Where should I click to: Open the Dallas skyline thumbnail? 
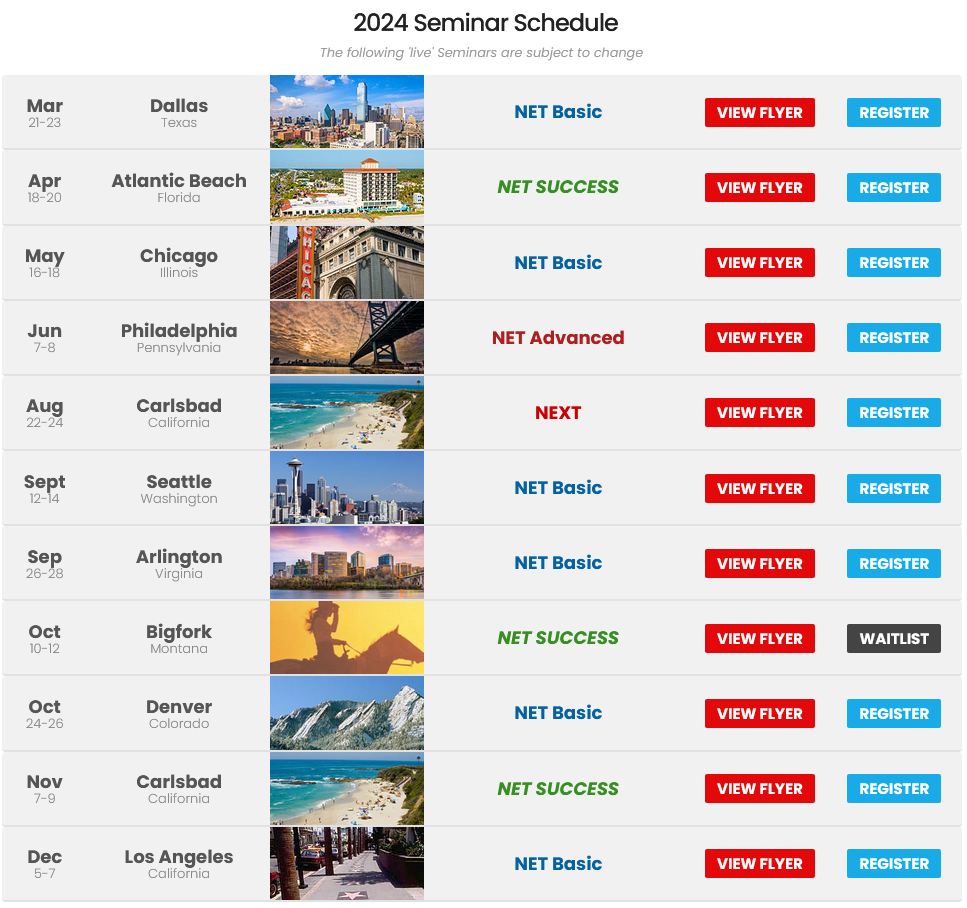[x=347, y=112]
